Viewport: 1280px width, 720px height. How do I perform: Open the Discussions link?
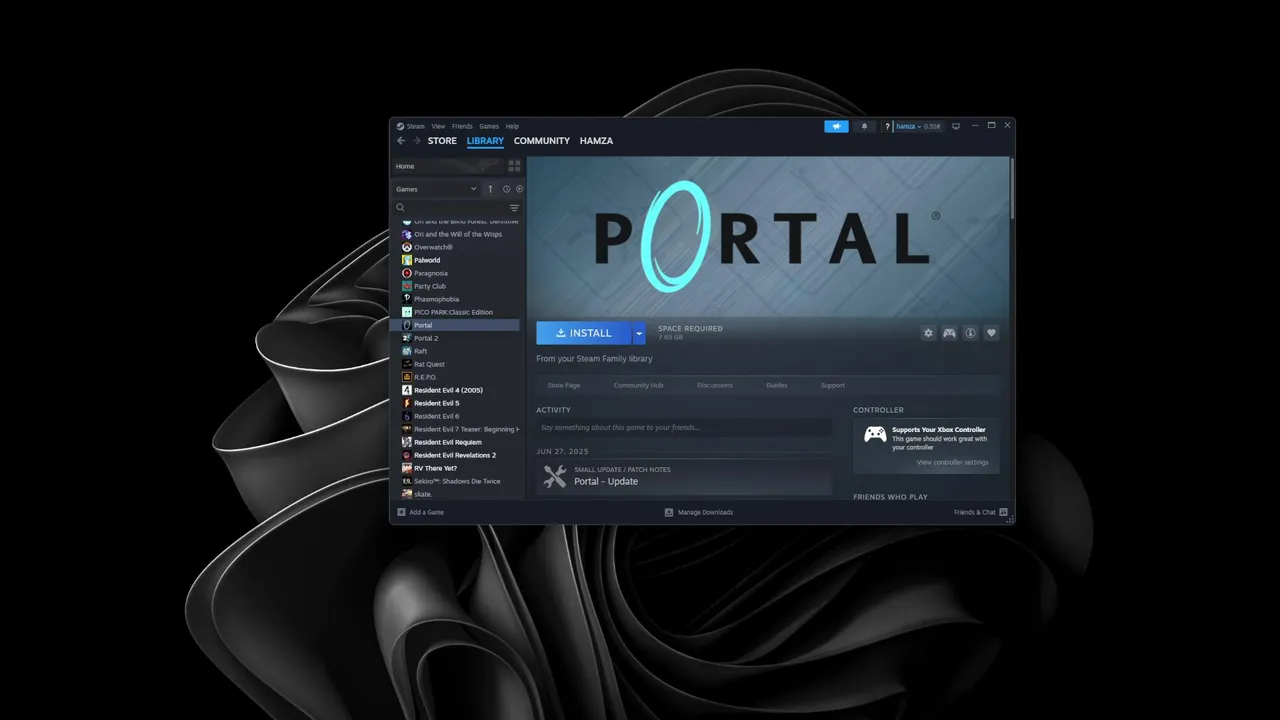(714, 385)
